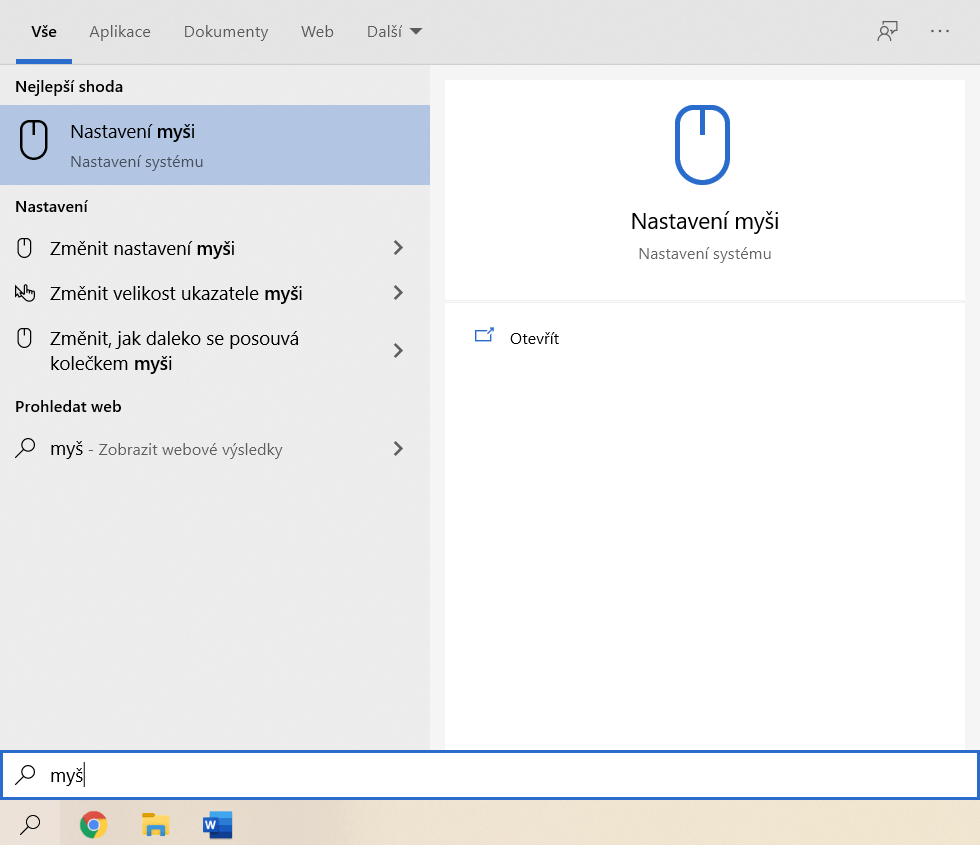Click the feedback person icon

pos(887,31)
